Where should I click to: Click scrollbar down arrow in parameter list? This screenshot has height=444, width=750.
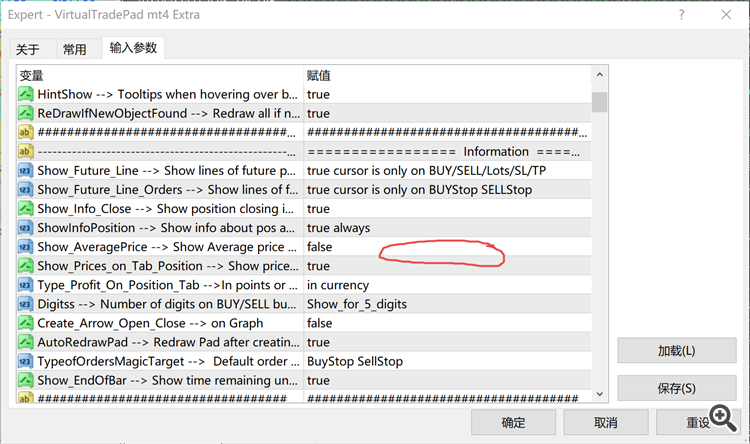[x=599, y=394]
